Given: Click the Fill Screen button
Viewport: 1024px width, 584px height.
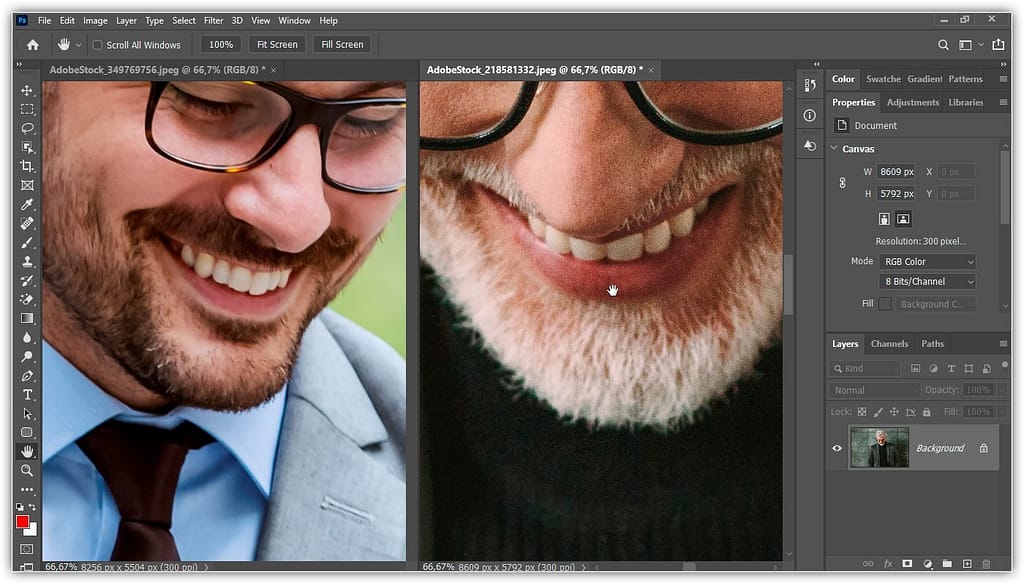Looking at the screenshot, I should pos(342,45).
